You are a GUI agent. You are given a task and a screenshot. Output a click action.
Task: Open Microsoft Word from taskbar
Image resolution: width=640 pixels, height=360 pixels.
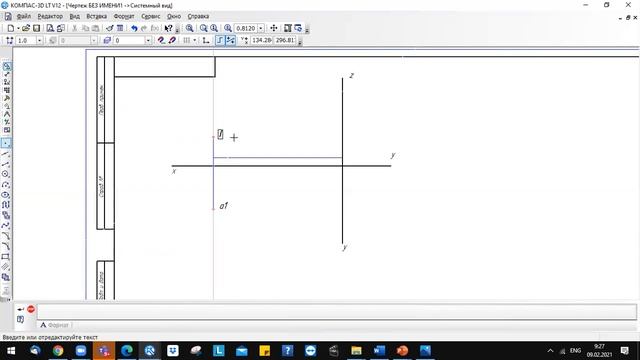pyautogui.click(x=379, y=351)
